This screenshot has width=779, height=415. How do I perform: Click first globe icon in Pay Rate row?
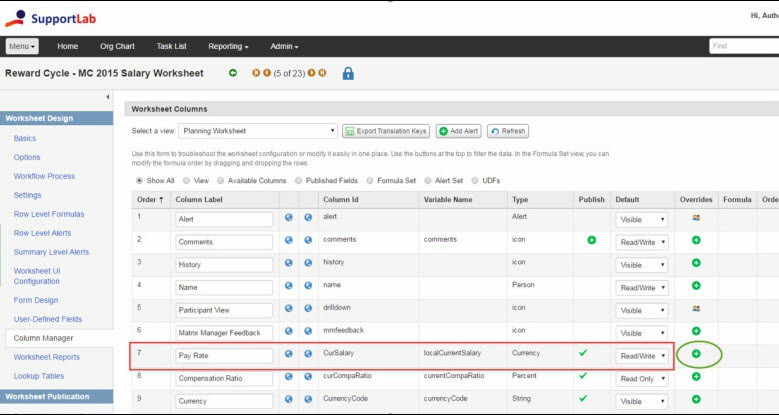289,354
